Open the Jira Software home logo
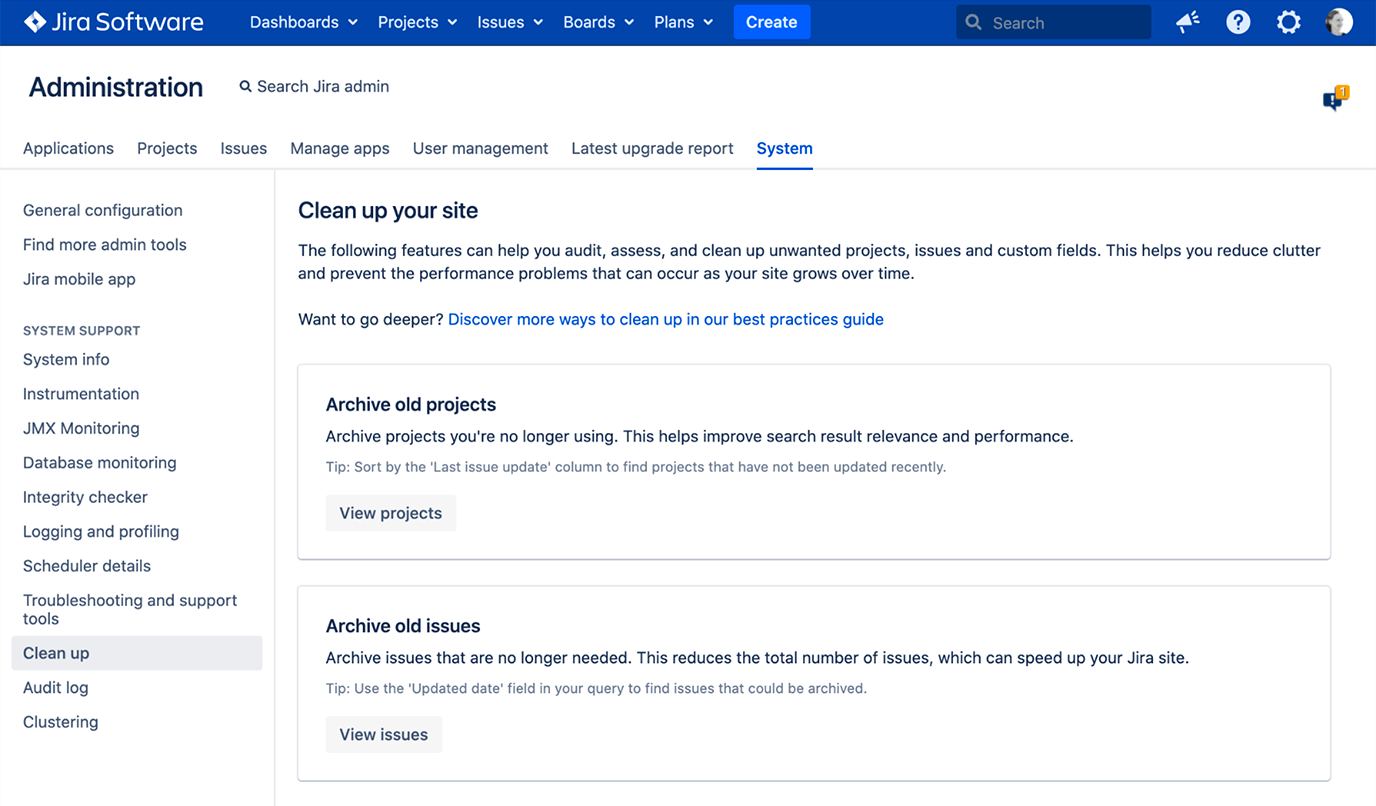 112,21
